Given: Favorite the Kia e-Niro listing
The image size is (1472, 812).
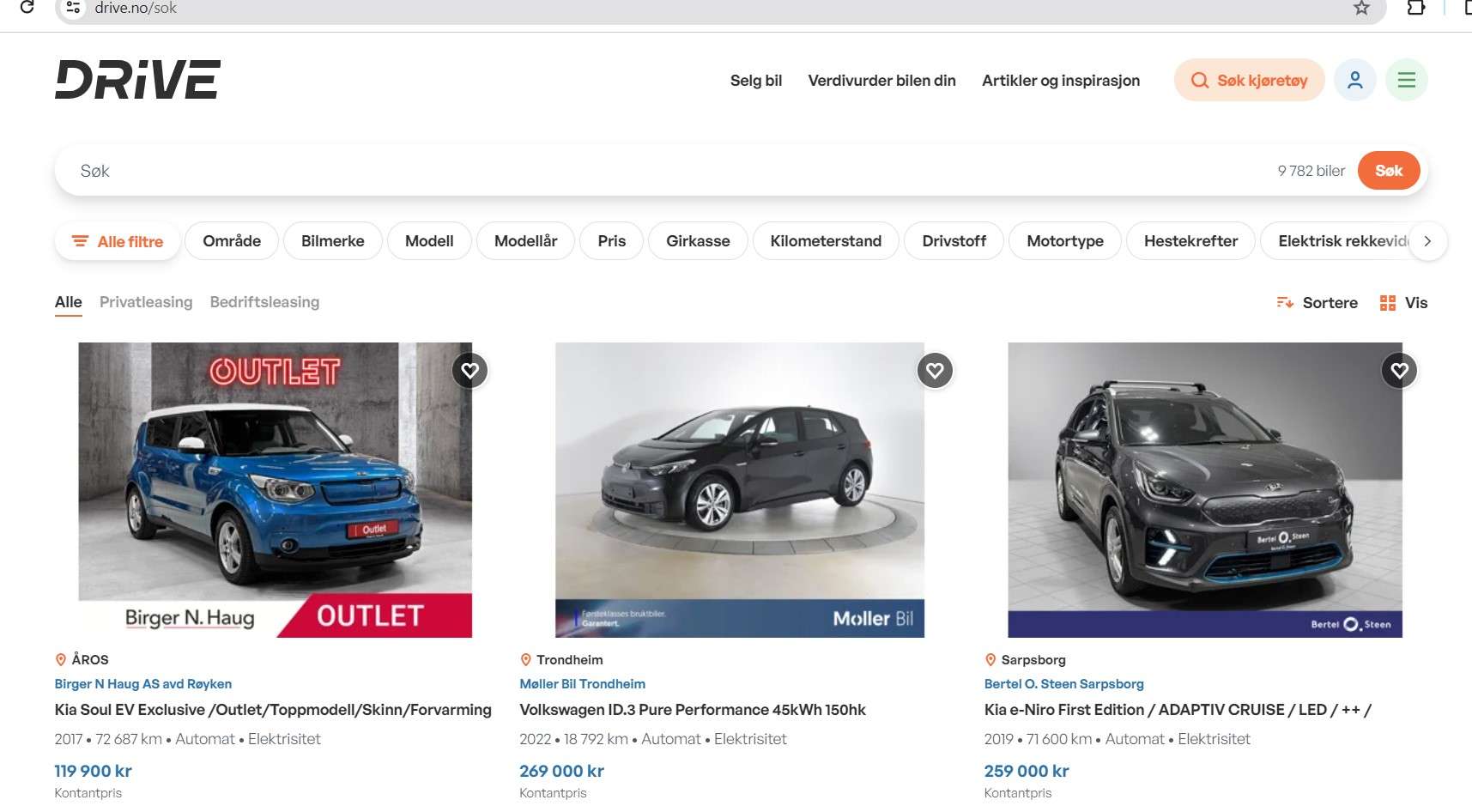Looking at the screenshot, I should point(1400,371).
